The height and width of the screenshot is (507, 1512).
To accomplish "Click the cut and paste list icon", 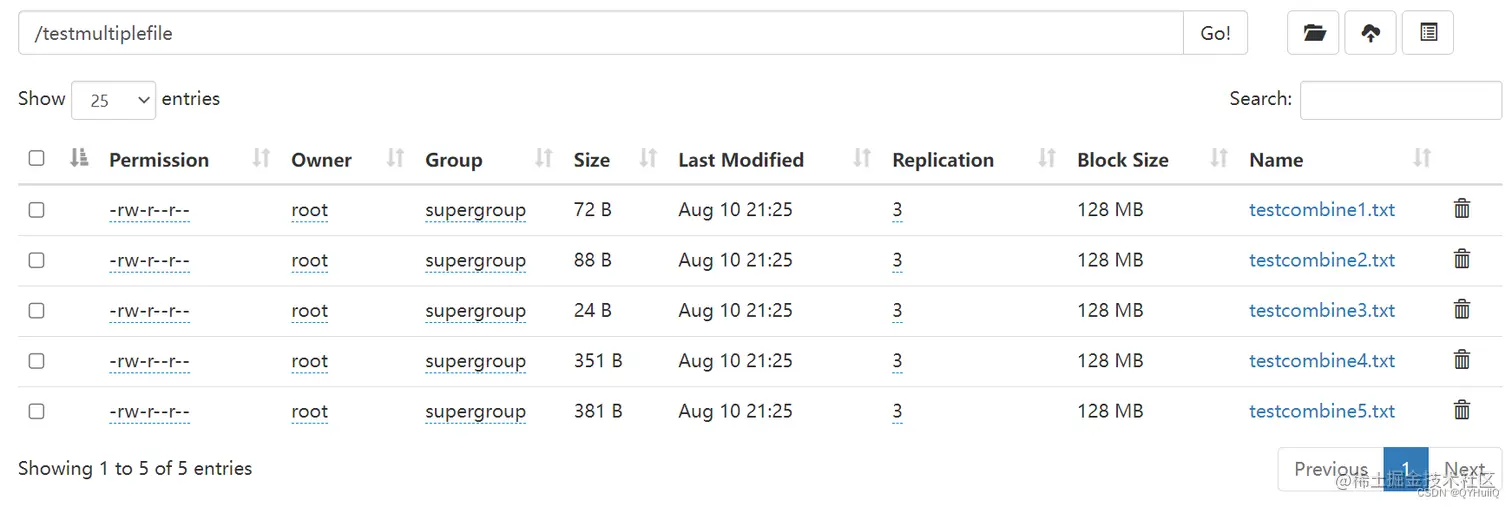I will pyautogui.click(x=1428, y=33).
